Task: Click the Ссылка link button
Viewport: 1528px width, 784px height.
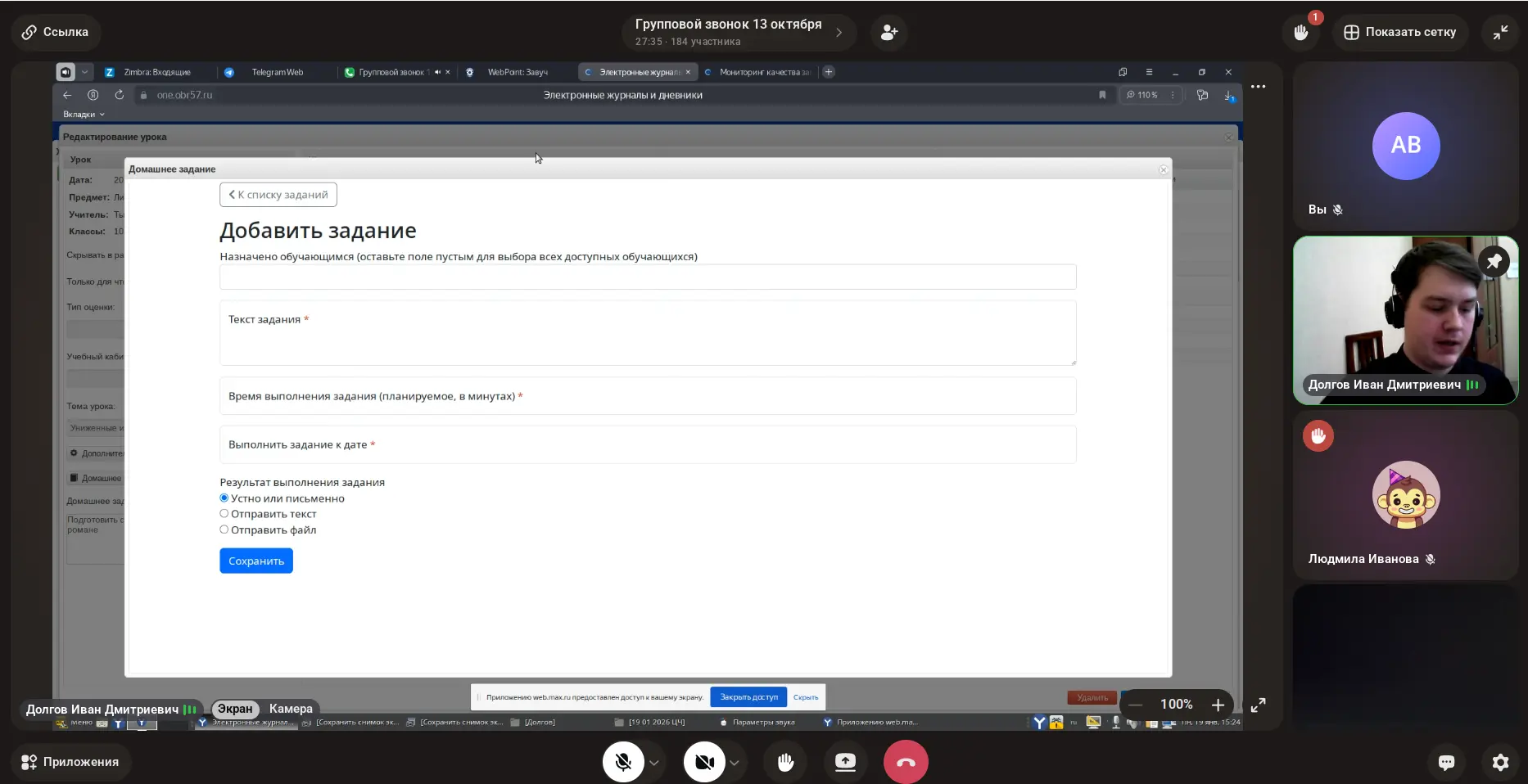Action: tap(55, 32)
